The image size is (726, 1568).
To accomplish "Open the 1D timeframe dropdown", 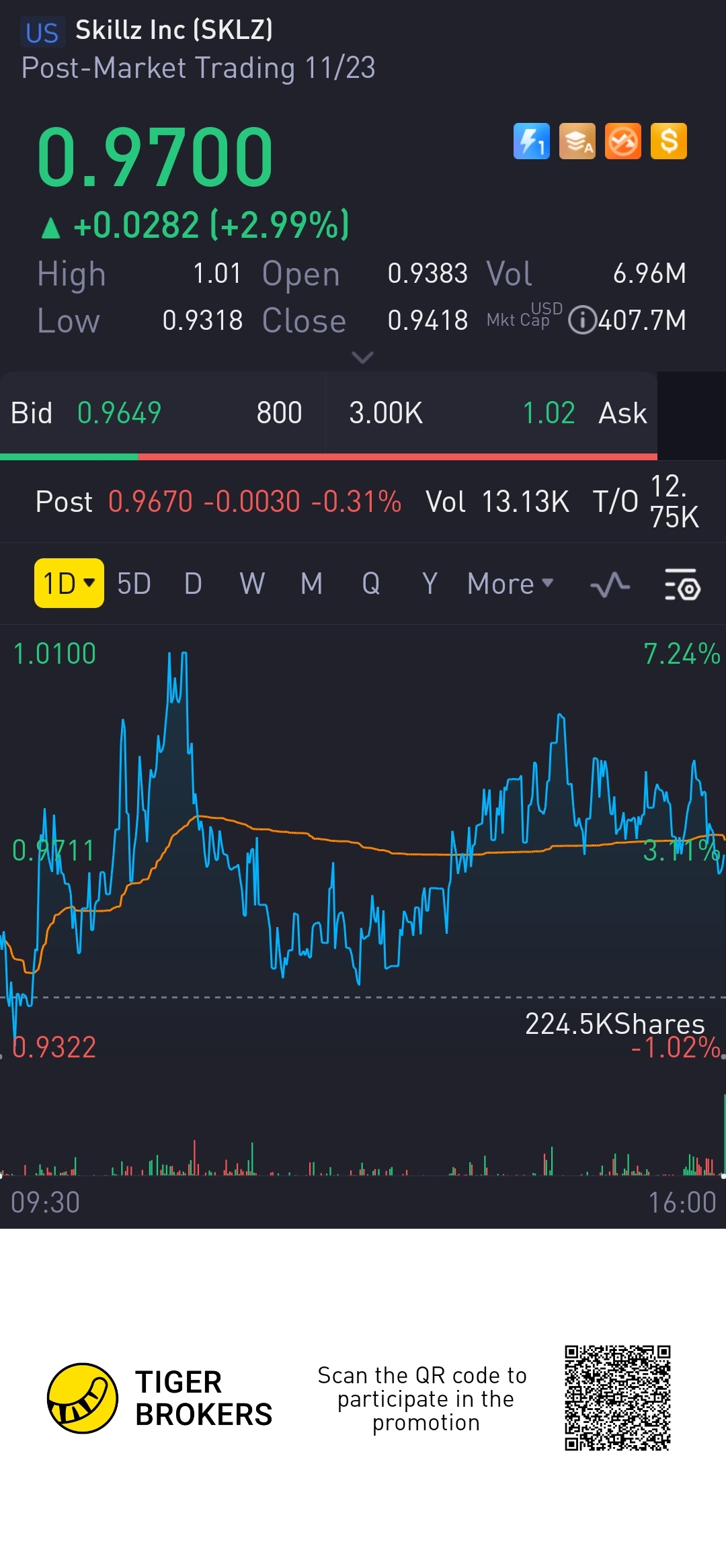I will pos(69,583).
